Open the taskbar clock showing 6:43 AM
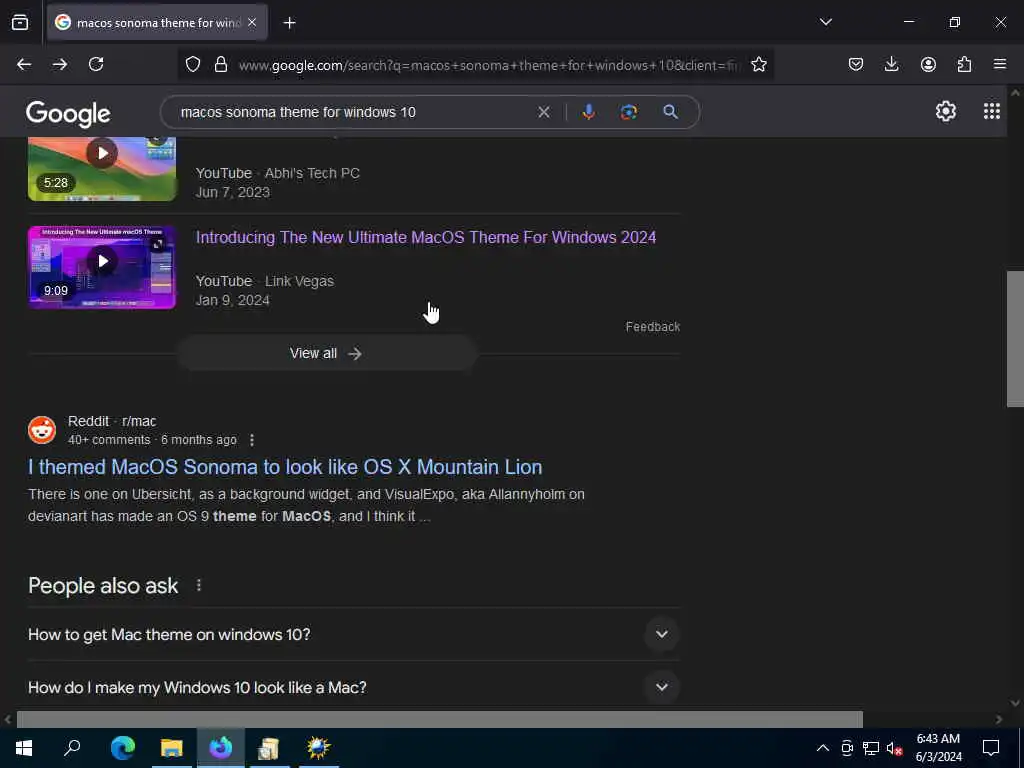Screen dimensions: 1024x768 click(x=938, y=748)
